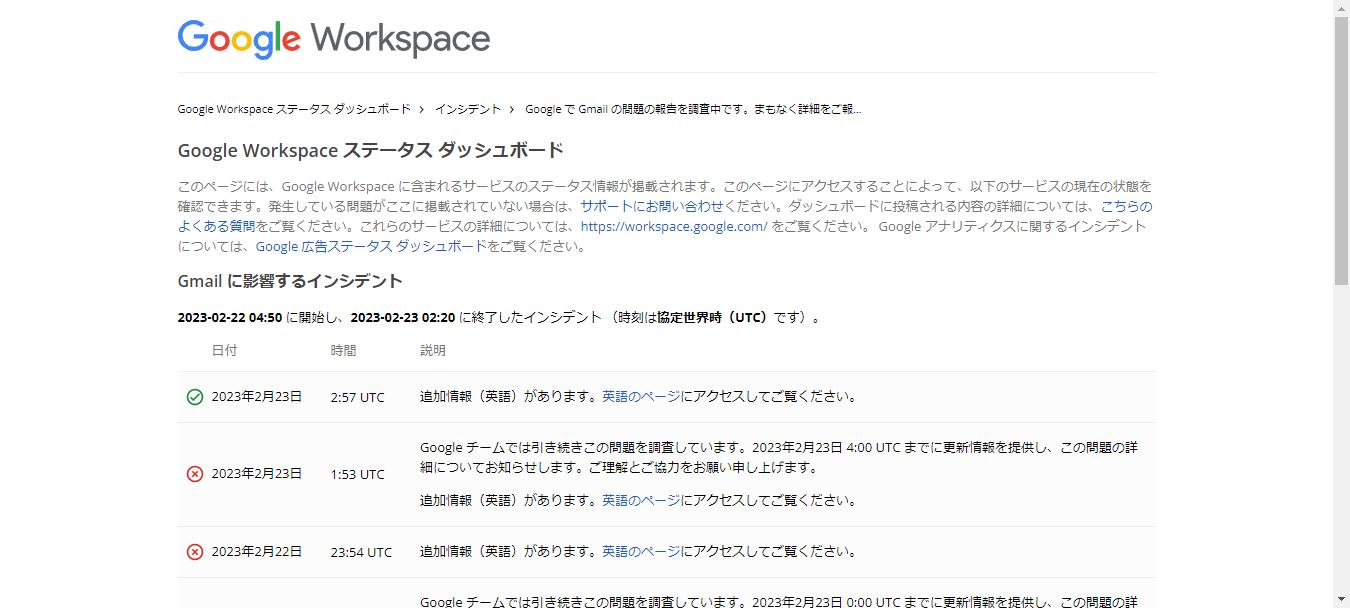The height and width of the screenshot is (608, 1350).
Task: Select the 1:53 UTC time cell
Action: [x=358, y=474]
